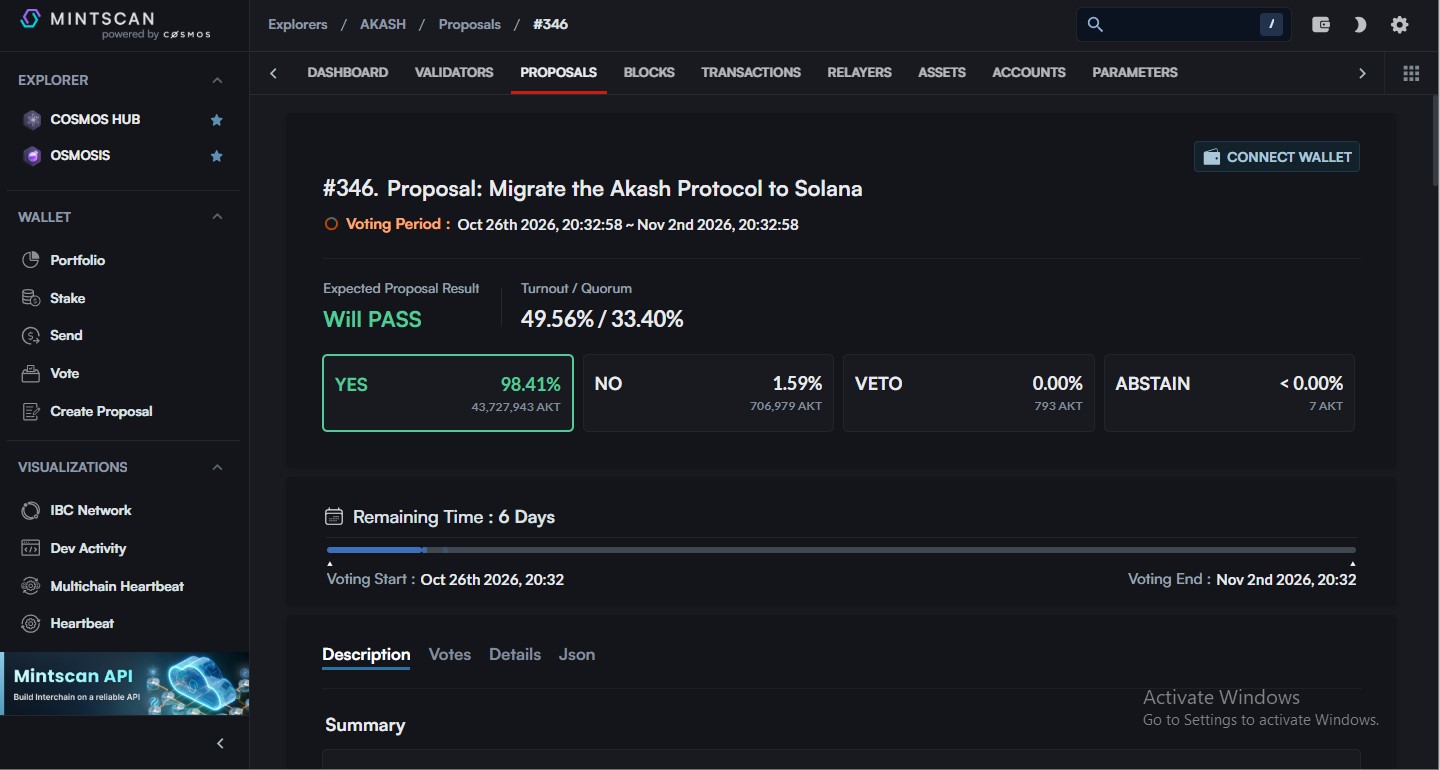1440x770 pixels.
Task: Click the Multichain Heartbeat icon
Action: [31, 586]
